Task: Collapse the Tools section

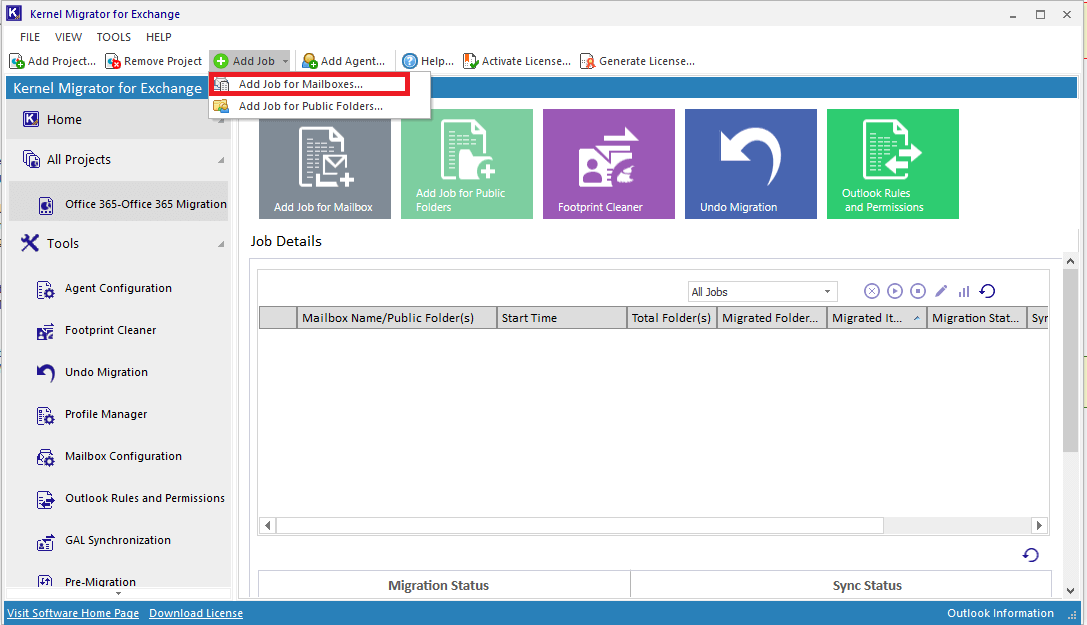Action: pos(221,244)
